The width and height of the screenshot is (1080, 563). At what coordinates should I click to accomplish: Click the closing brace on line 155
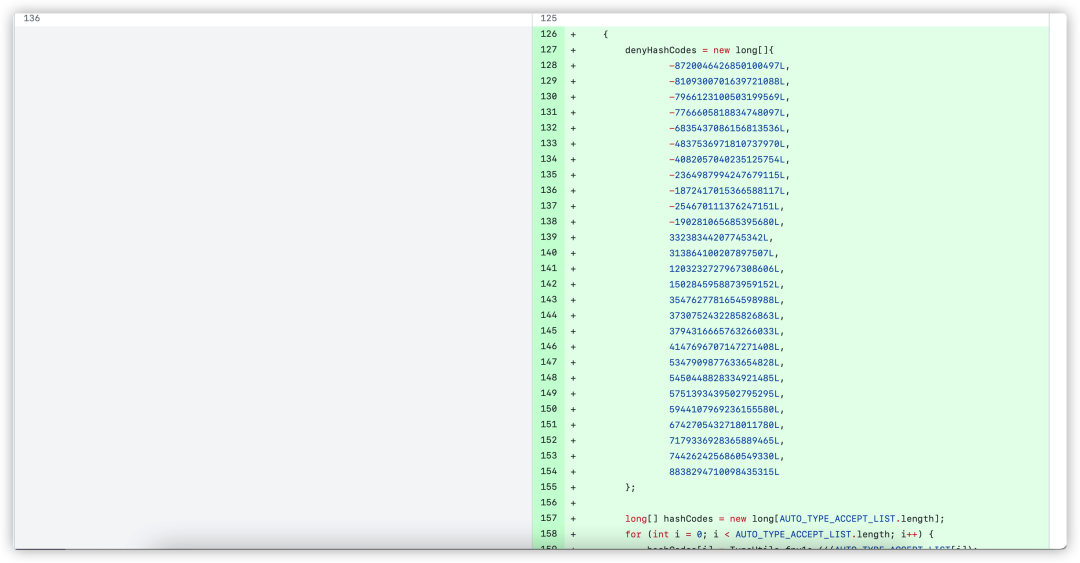[627, 488]
